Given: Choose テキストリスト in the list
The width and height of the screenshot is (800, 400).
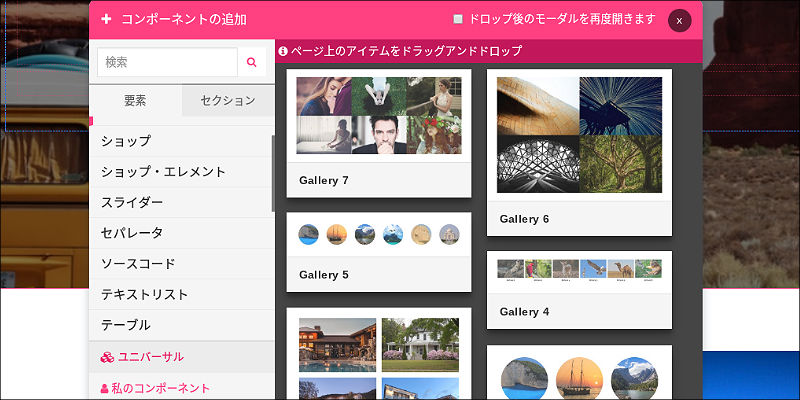Looking at the screenshot, I should 181,294.
